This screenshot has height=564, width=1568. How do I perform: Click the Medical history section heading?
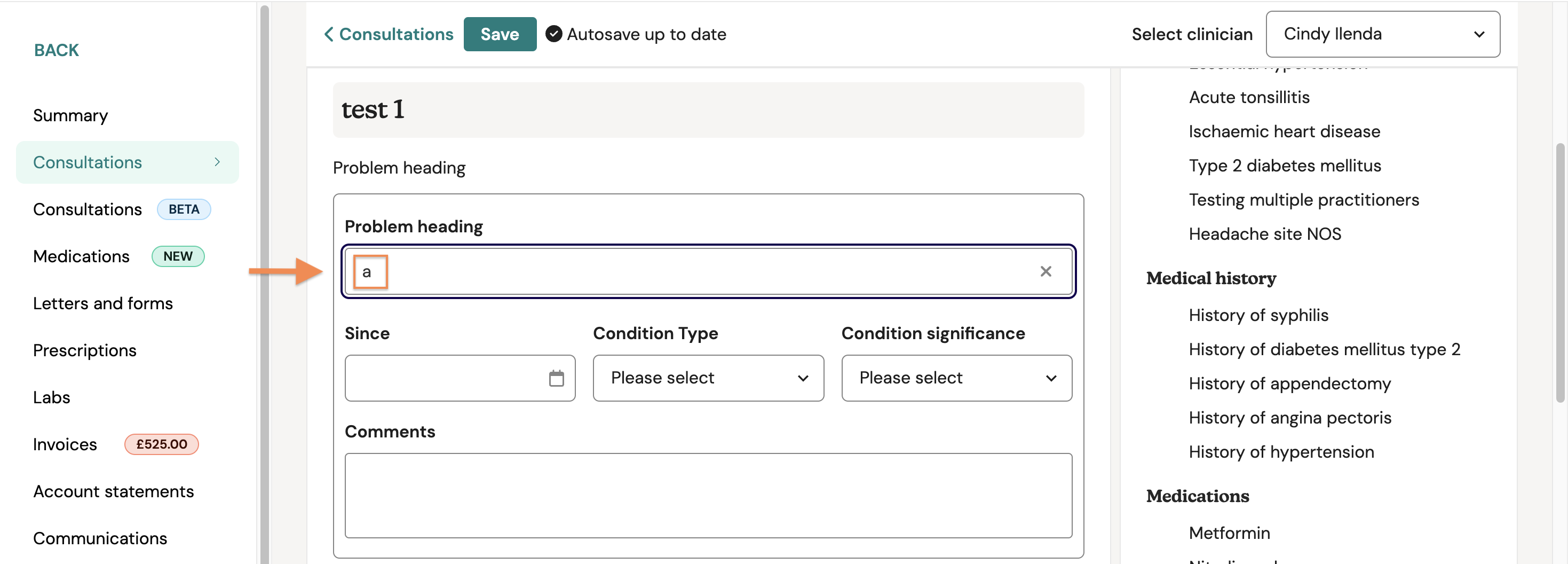coord(1211,278)
